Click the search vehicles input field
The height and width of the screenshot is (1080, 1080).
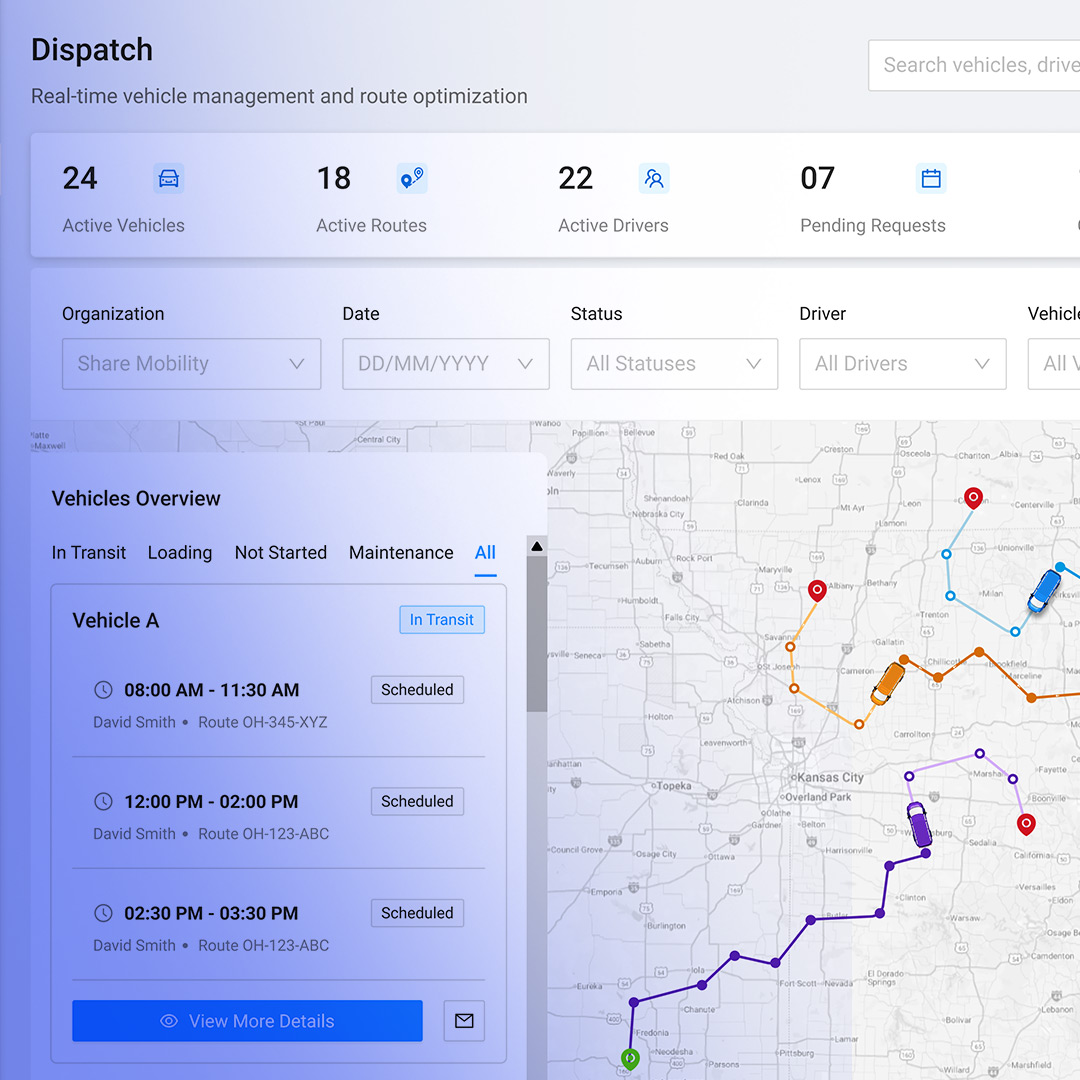(x=990, y=65)
